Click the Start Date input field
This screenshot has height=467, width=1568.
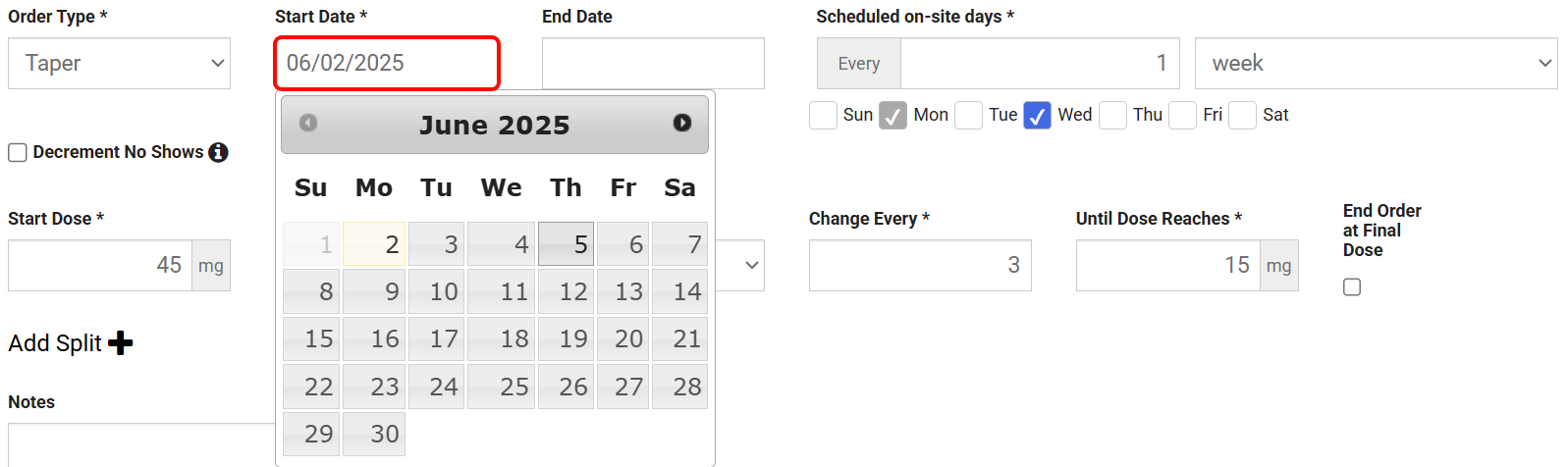pyautogui.click(x=387, y=64)
